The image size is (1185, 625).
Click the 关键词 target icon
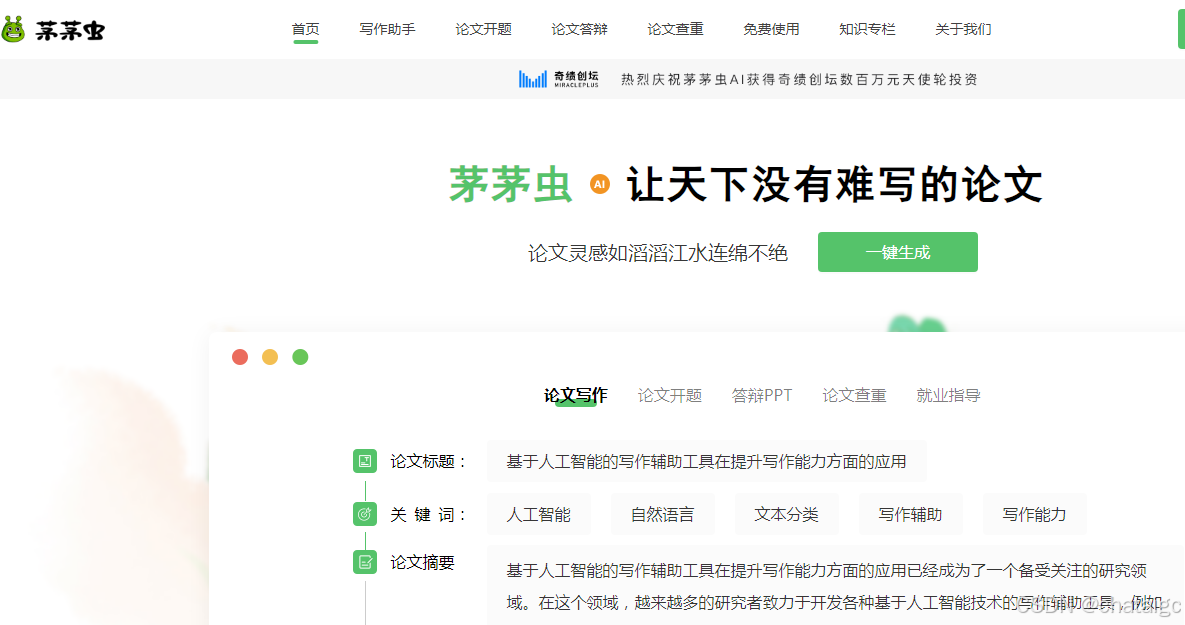[365, 515]
